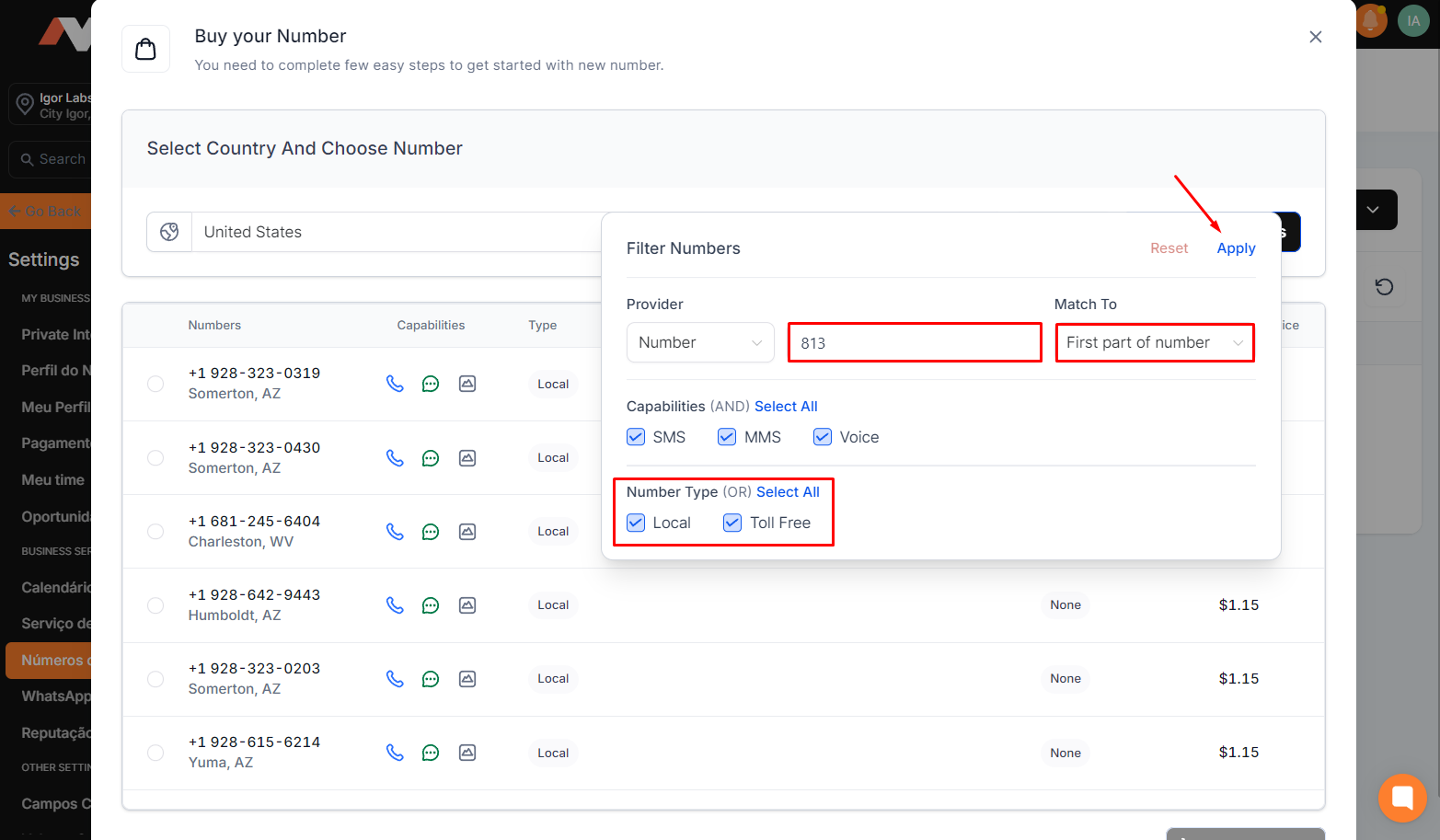This screenshot has width=1440, height=840.
Task: Open the United States country selector
Action: coord(396,232)
